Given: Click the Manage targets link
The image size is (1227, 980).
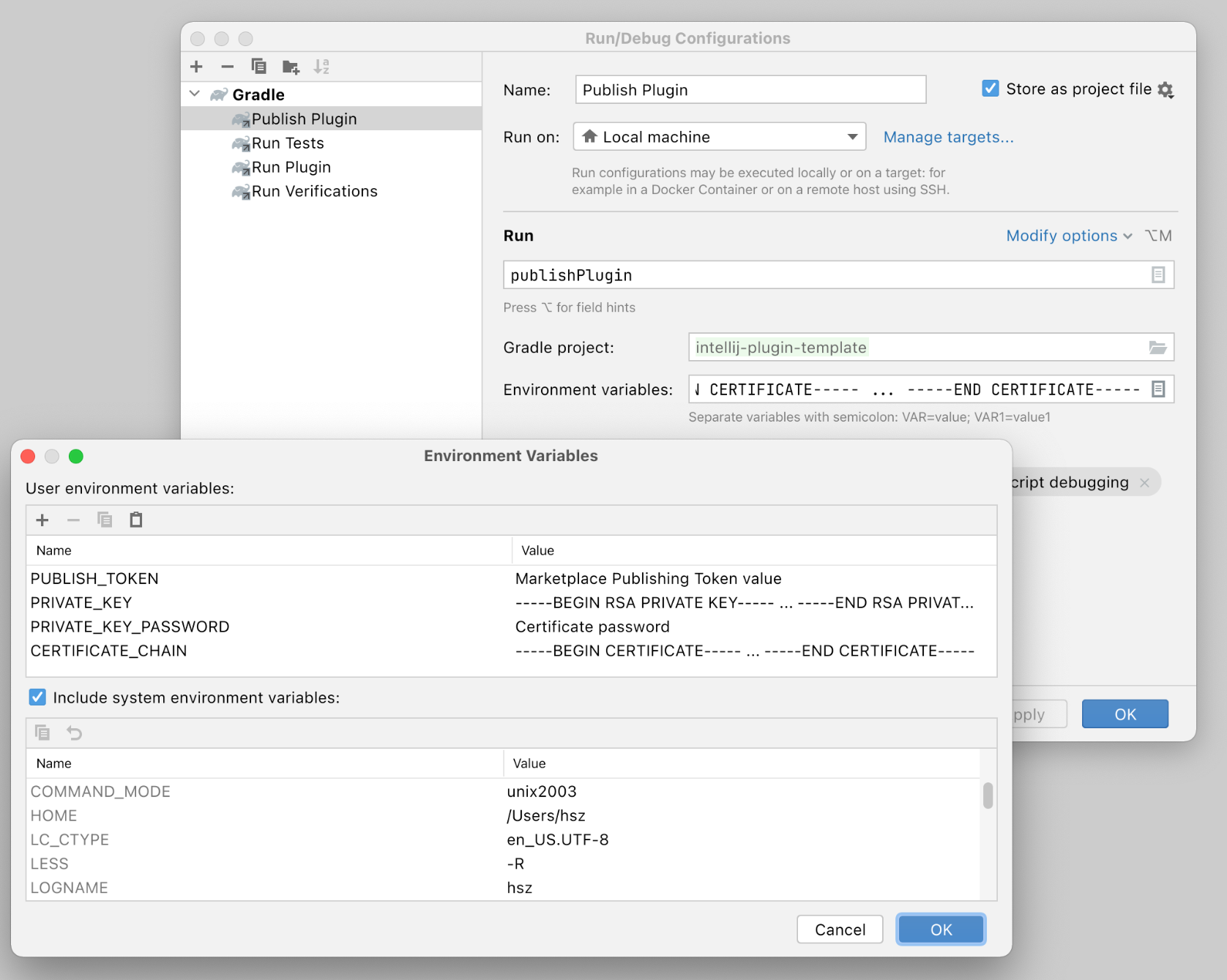Looking at the screenshot, I should (948, 137).
